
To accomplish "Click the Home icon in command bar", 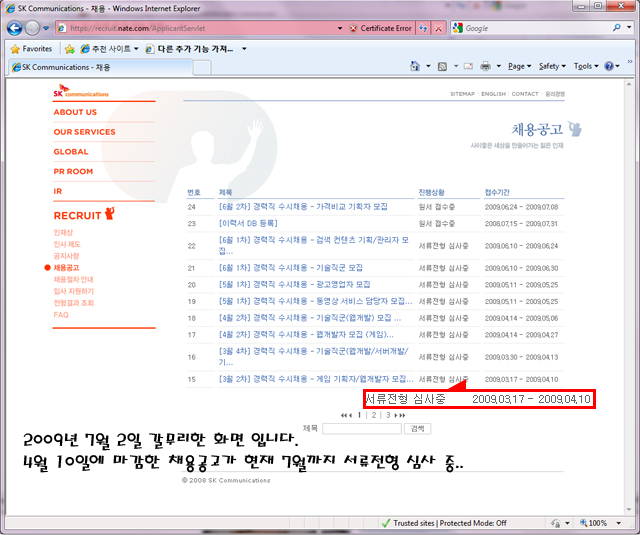I will 415,66.
